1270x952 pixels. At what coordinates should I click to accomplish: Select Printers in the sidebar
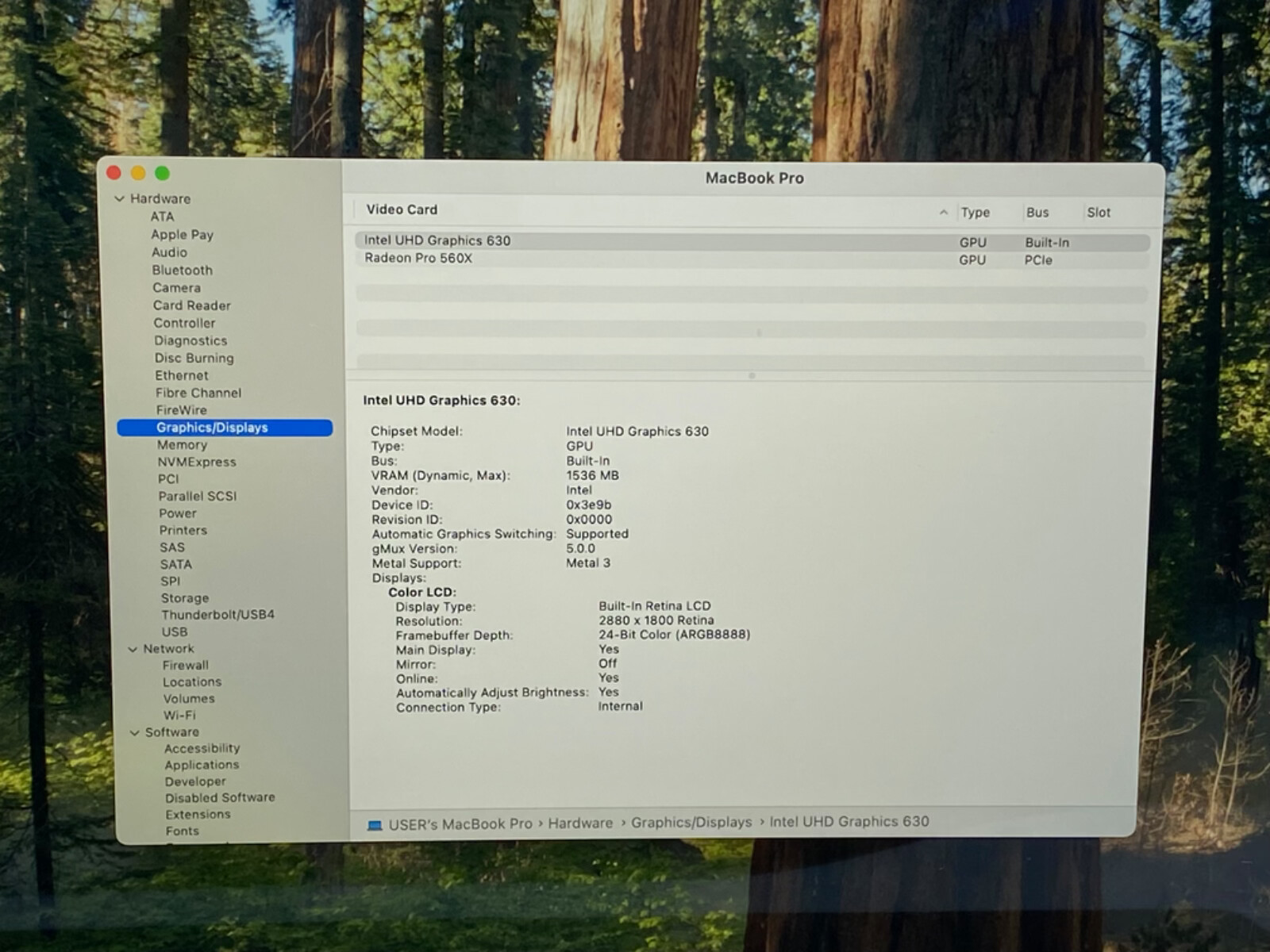pyautogui.click(x=183, y=530)
